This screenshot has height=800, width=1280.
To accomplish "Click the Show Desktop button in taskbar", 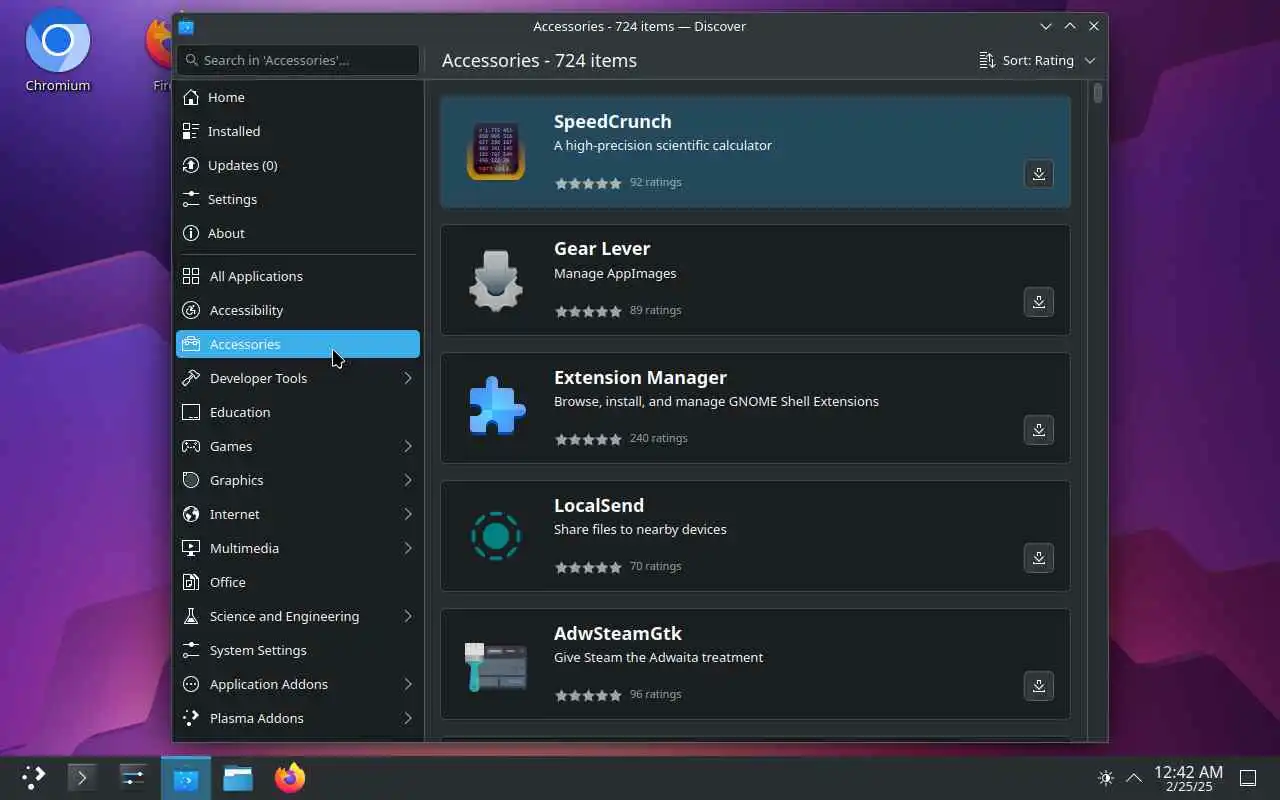I will pyautogui.click(x=1248, y=777).
